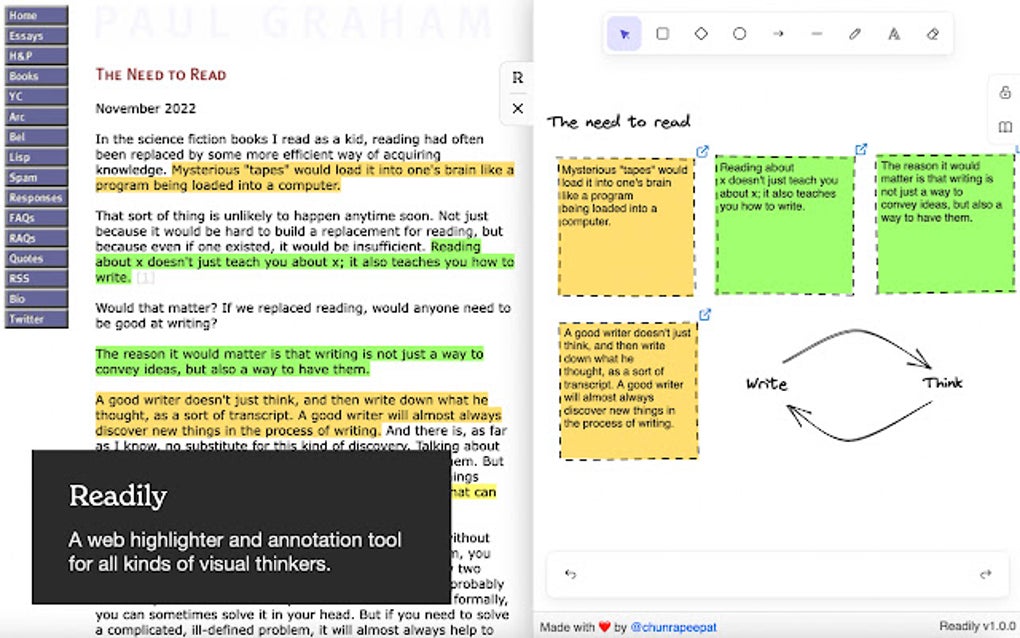Redo the last canvas action
Image resolution: width=1020 pixels, height=638 pixels.
(986, 574)
